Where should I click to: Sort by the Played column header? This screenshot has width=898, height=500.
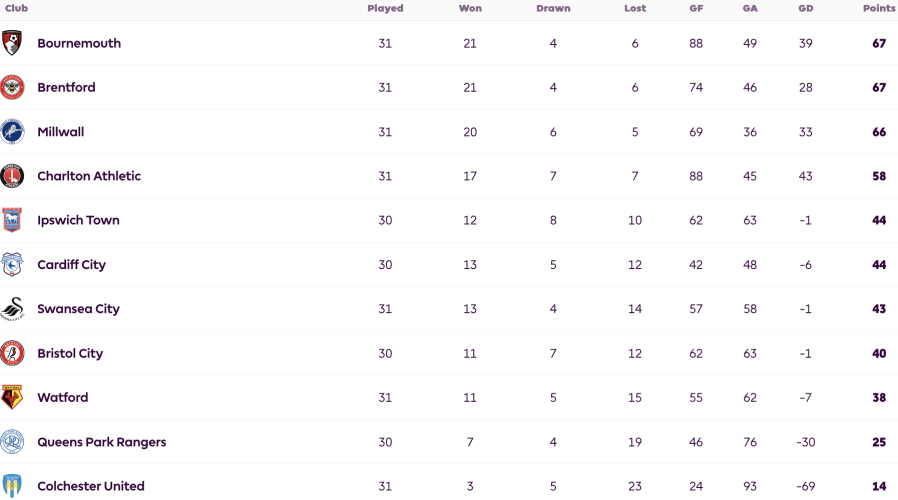point(385,9)
